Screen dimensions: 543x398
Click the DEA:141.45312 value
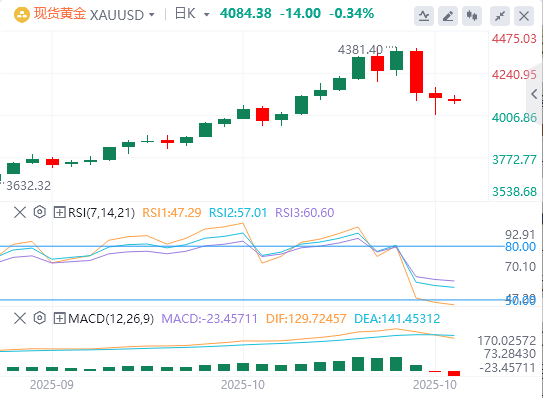click(397, 318)
